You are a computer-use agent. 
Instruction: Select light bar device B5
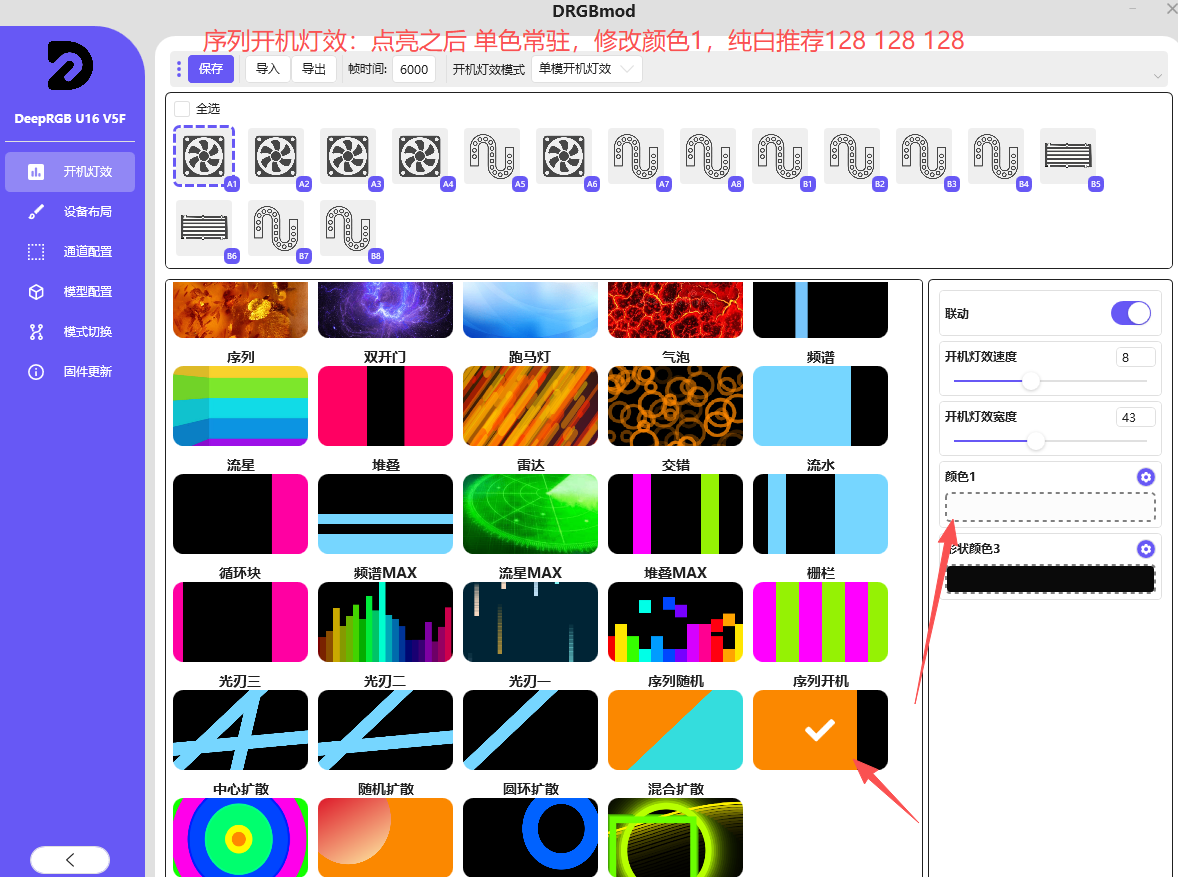point(1067,155)
